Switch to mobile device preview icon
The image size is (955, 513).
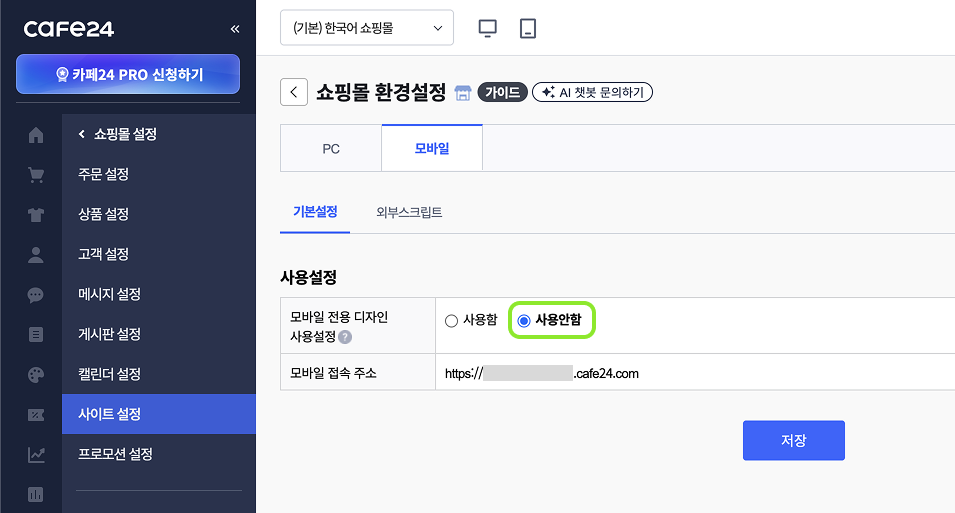click(x=527, y=28)
